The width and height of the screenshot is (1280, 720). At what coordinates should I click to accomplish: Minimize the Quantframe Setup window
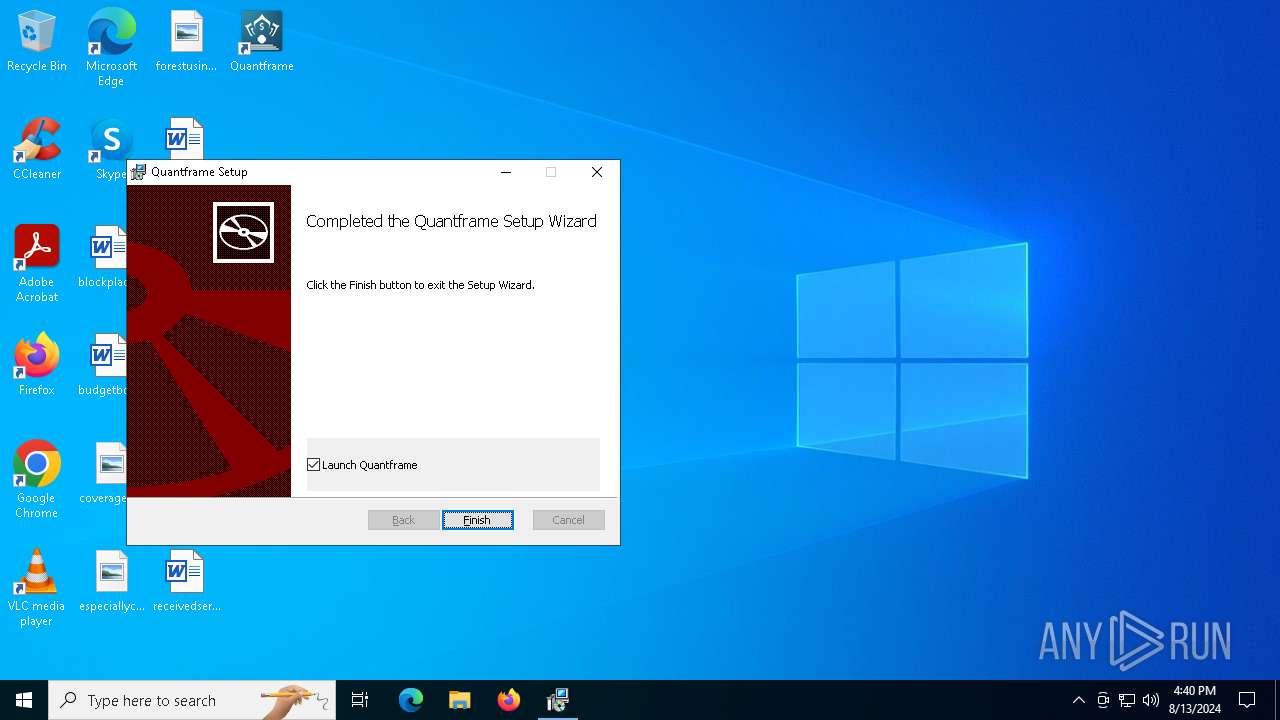tap(506, 172)
